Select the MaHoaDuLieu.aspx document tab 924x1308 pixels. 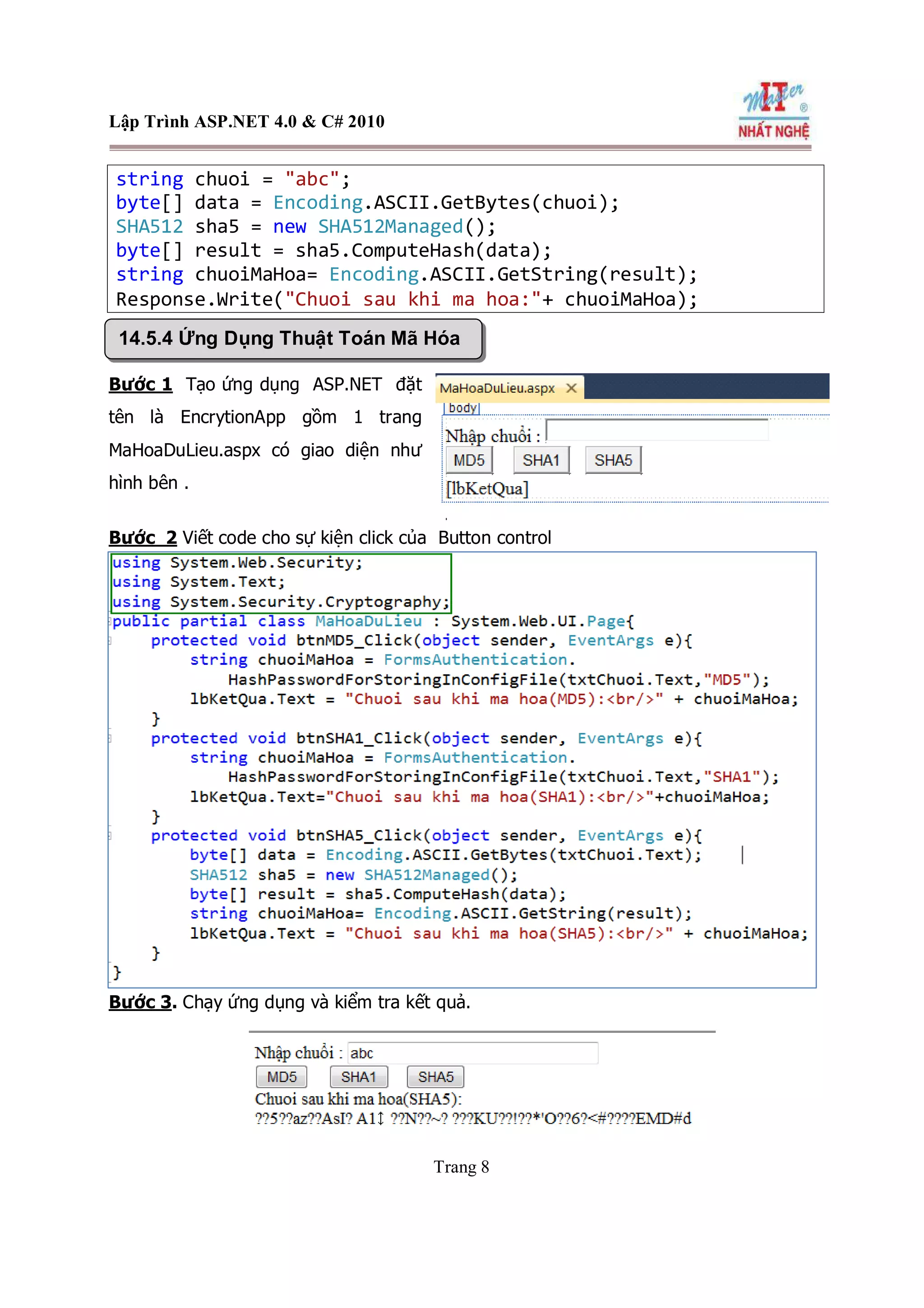coord(496,389)
